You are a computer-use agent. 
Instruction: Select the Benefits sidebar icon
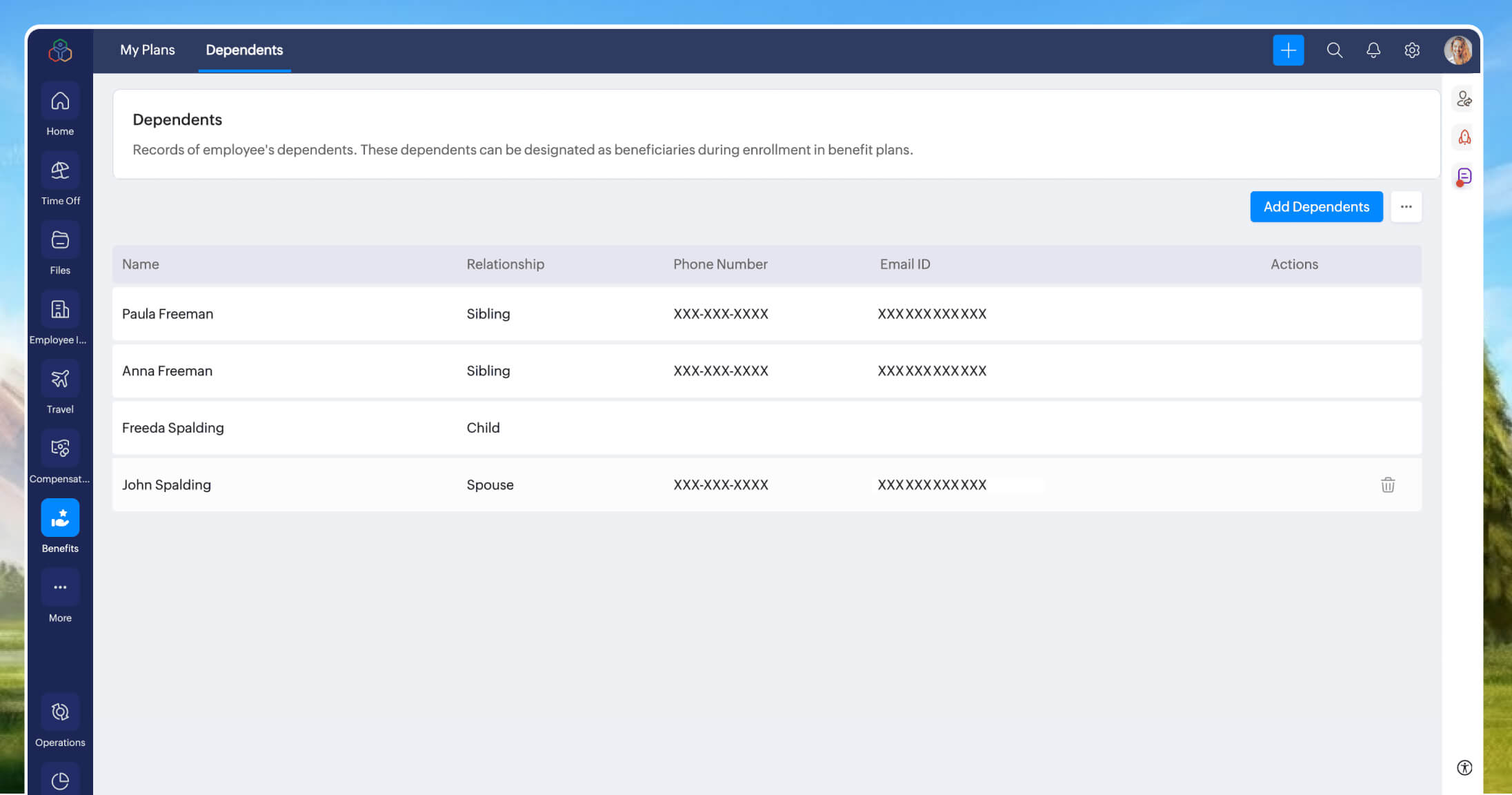pos(60,518)
